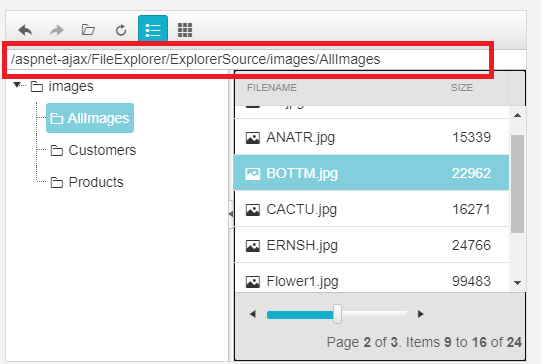This screenshot has height=364, width=544.
Task: Switch to thumbnails grid view
Action: point(185,30)
